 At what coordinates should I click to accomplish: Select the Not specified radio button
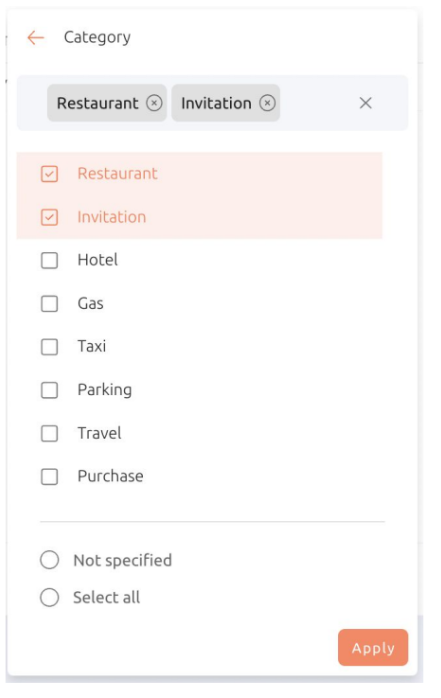click(49, 560)
